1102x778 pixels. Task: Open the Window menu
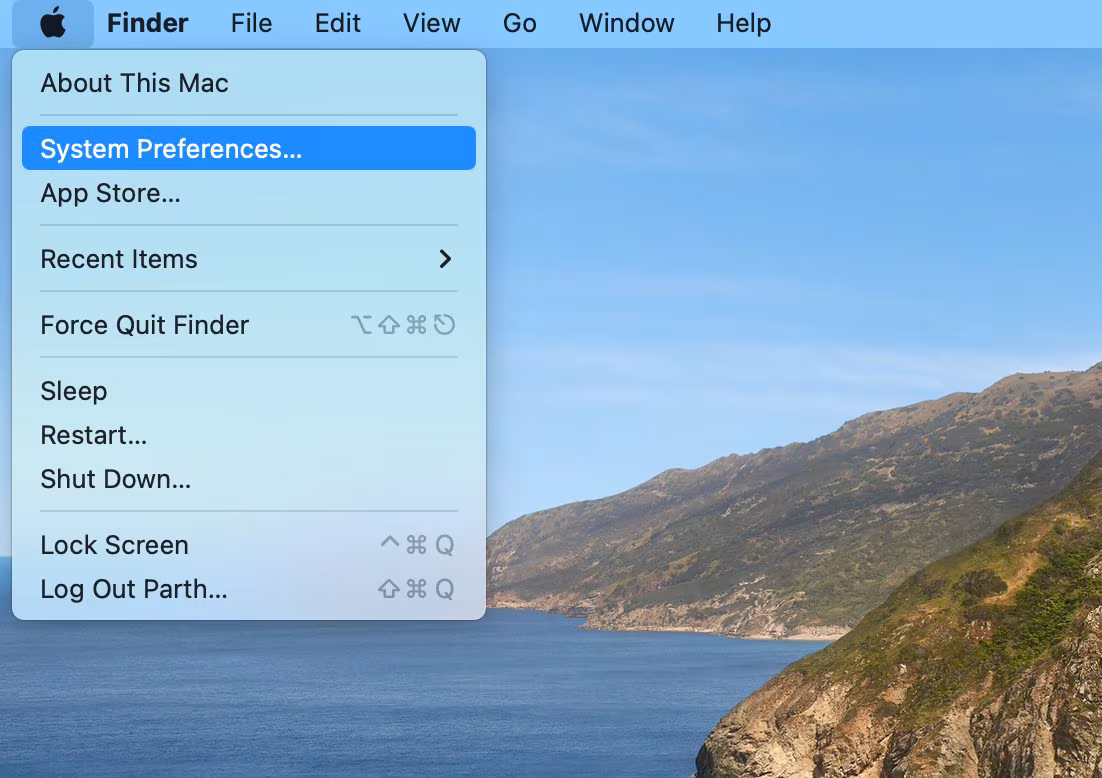[x=626, y=23]
